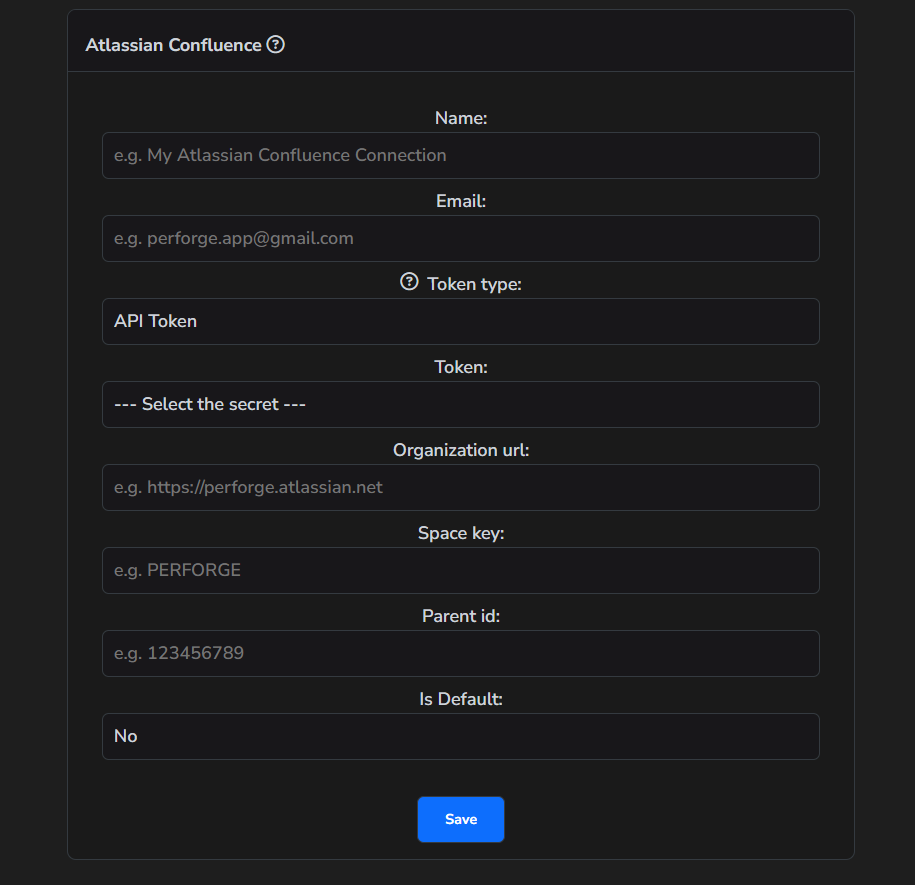915x885 pixels.
Task: Set Is Default to a different value
Action: click(x=460, y=736)
